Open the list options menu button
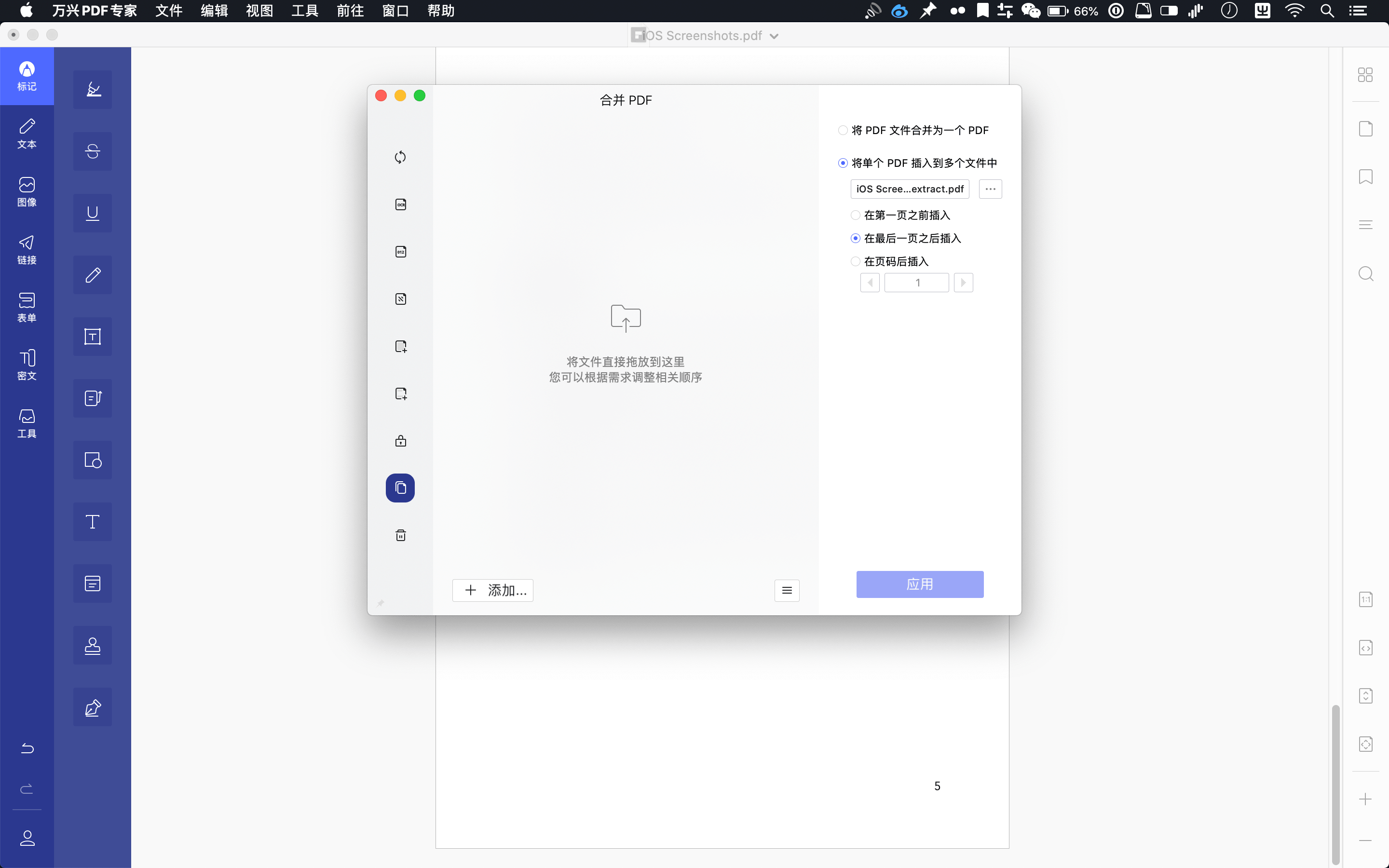The height and width of the screenshot is (868, 1389). [x=787, y=590]
